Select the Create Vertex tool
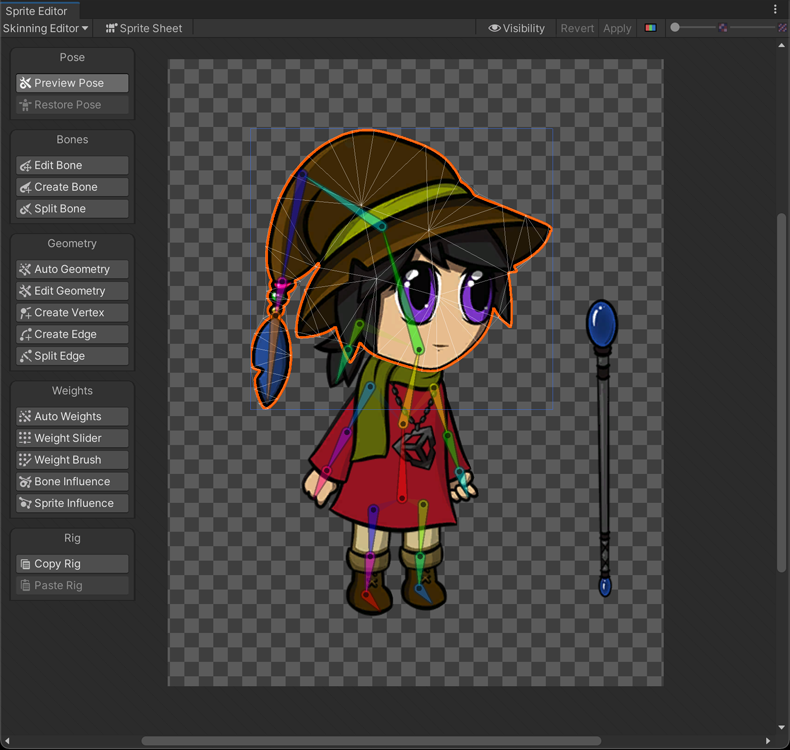The width and height of the screenshot is (790, 750). [x=72, y=313]
